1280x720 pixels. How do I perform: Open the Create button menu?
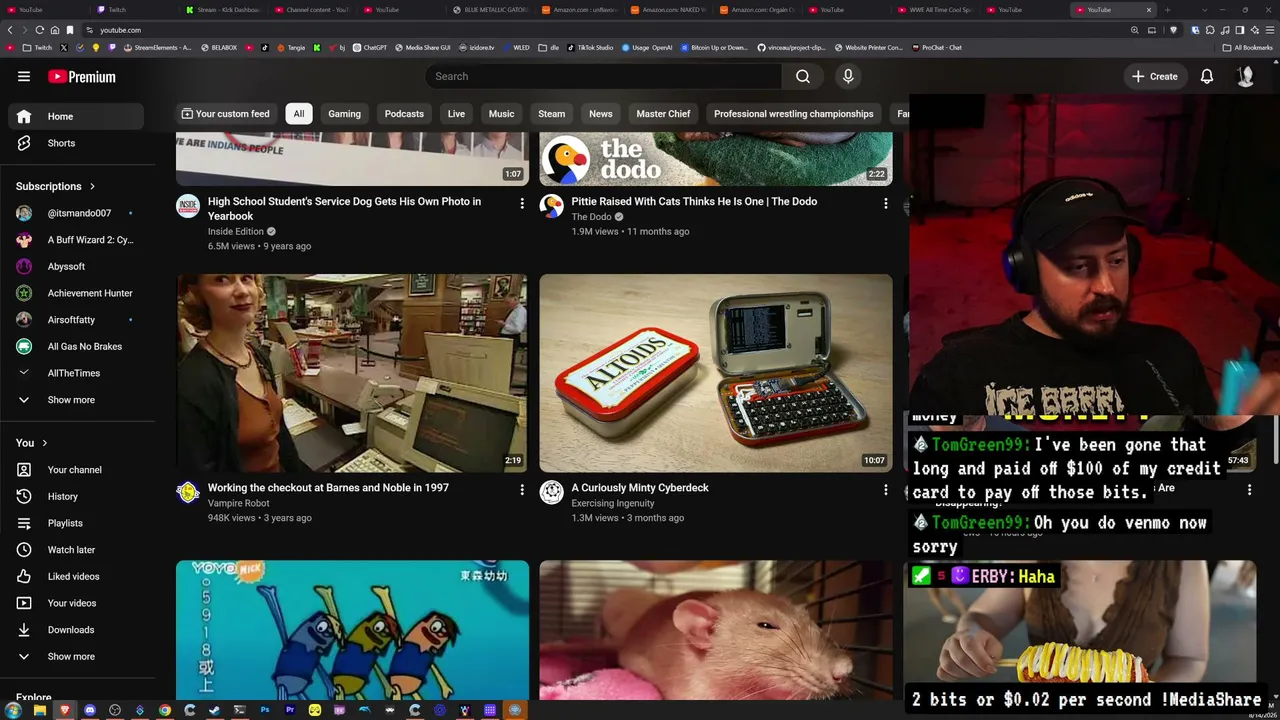1155,76
